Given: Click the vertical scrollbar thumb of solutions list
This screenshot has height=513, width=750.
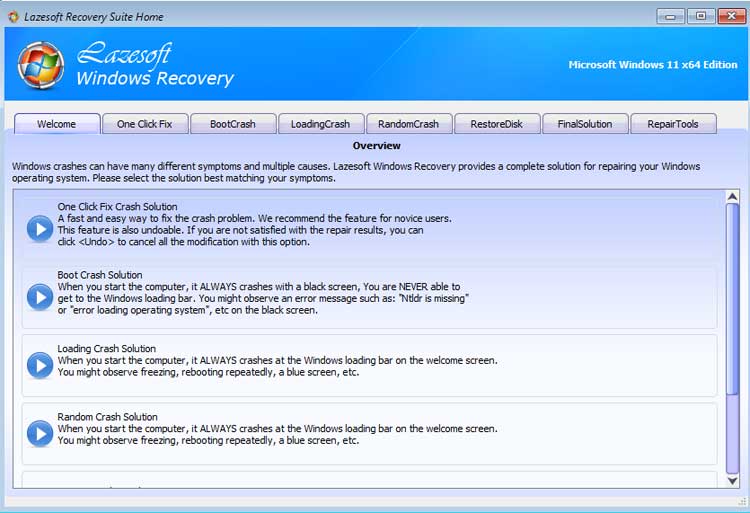Looking at the screenshot, I should tap(732, 299).
